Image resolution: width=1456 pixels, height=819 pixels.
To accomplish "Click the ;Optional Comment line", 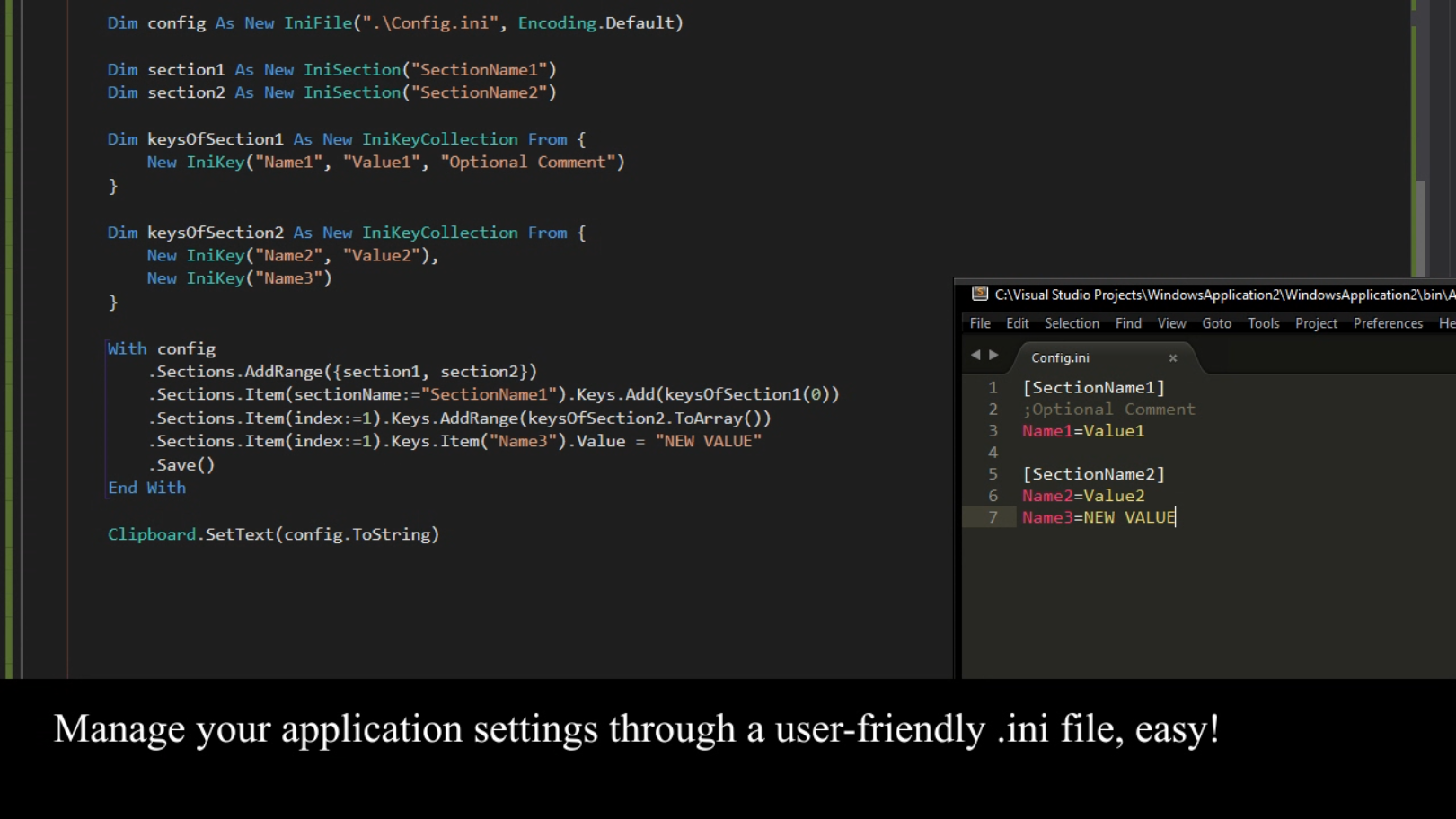I will (x=1108, y=409).
